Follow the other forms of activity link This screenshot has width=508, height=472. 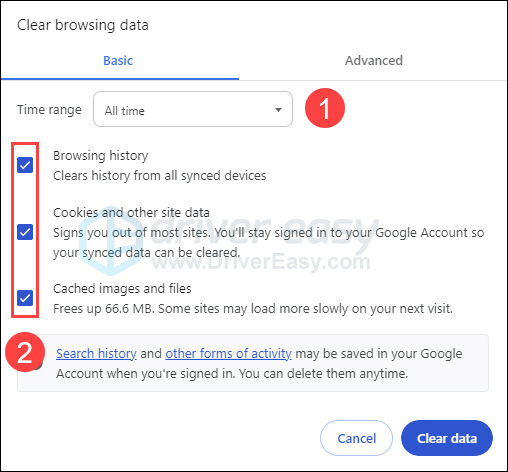(x=229, y=354)
